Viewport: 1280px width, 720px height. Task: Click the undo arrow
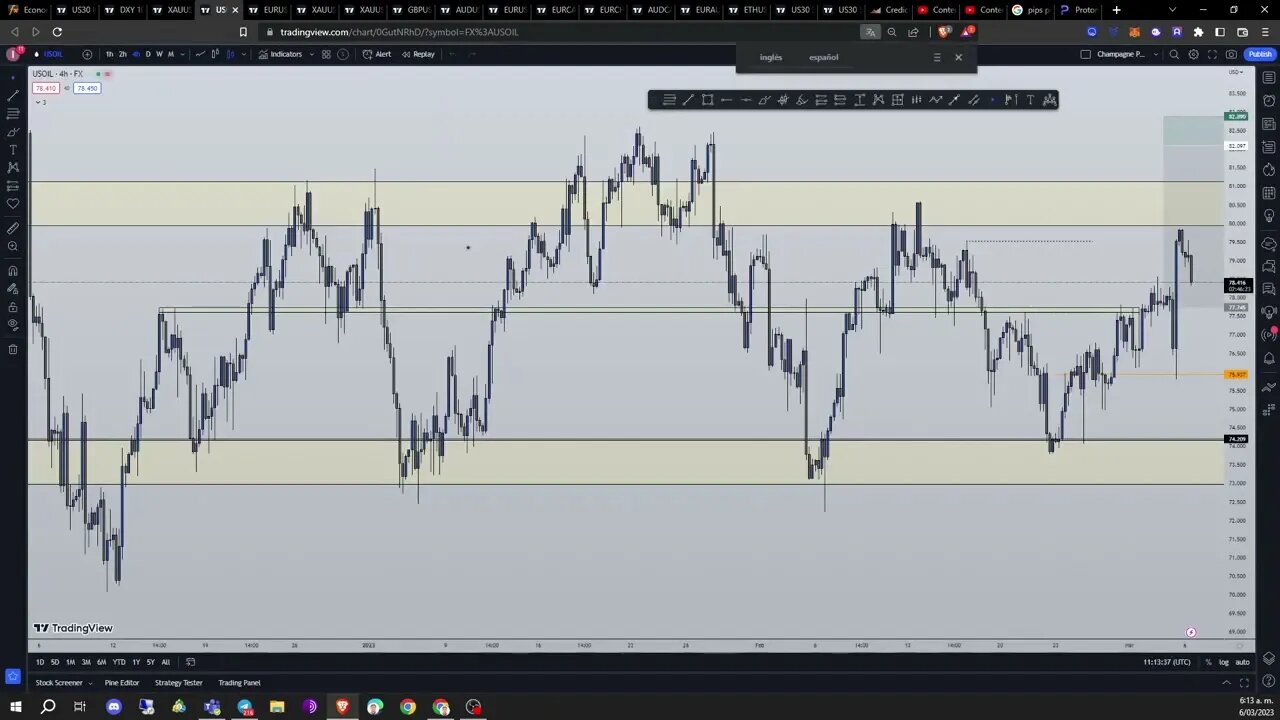tap(451, 54)
